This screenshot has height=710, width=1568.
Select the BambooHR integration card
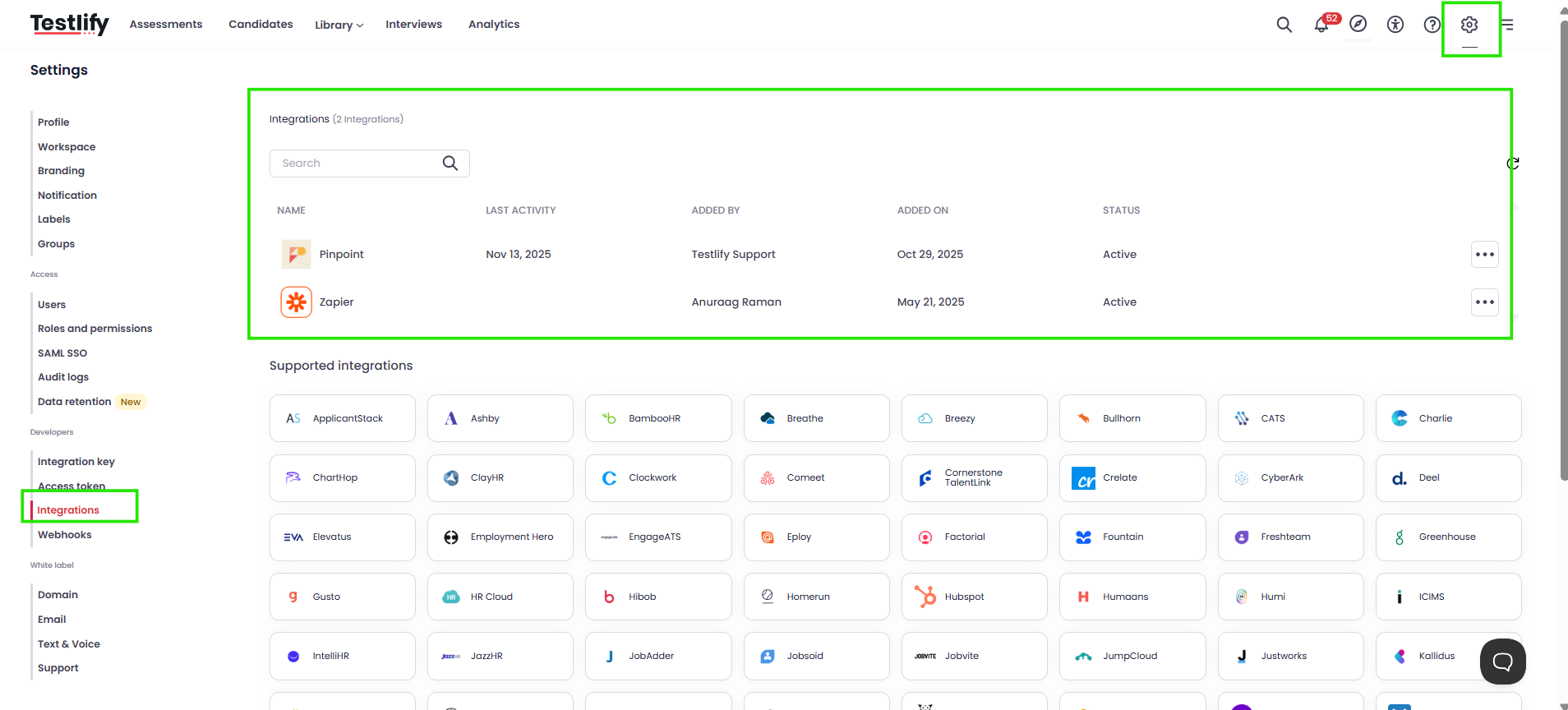[658, 418]
